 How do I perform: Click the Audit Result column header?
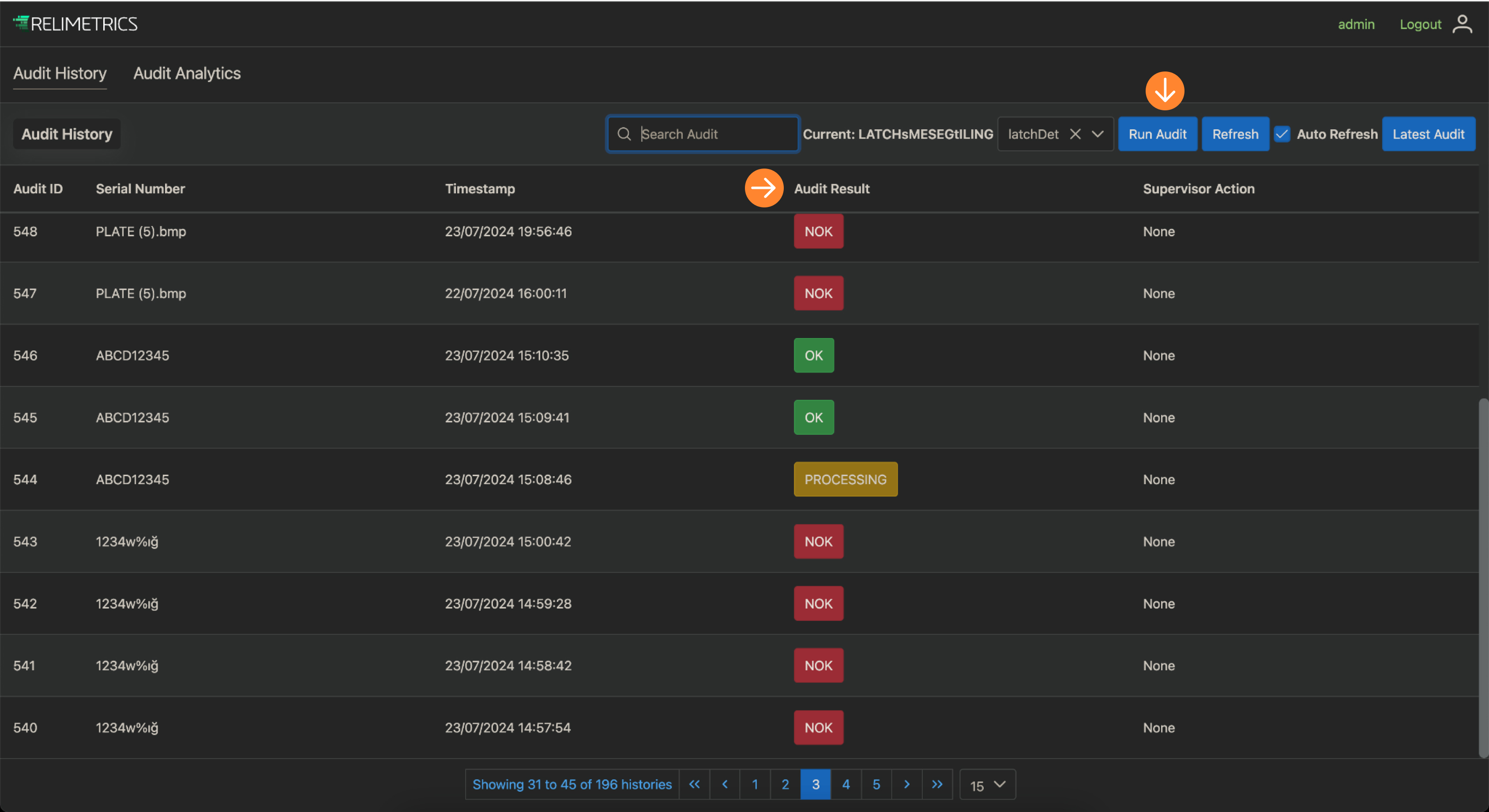tap(832, 188)
